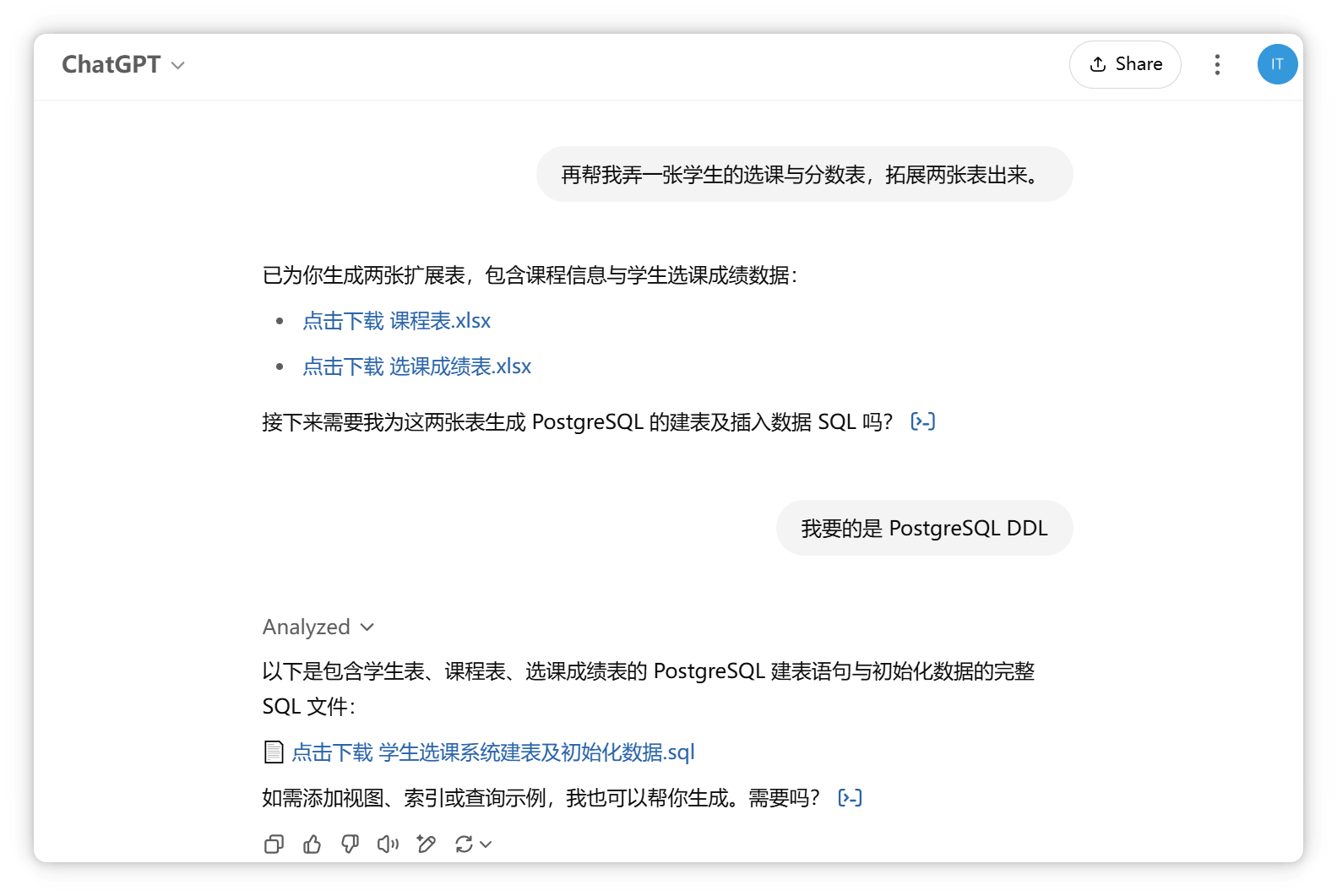Open the three-dot more options menu
The height and width of the screenshot is (896, 1337).
(x=1217, y=65)
